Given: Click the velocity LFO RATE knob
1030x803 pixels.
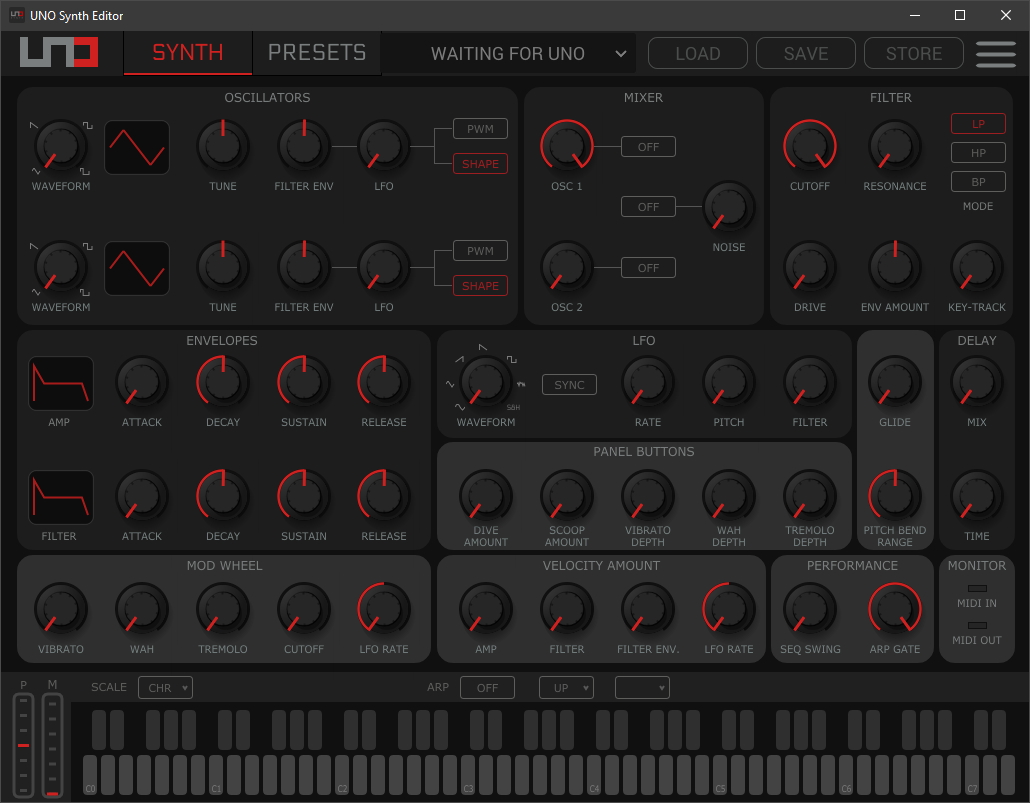Looking at the screenshot, I should pyautogui.click(x=728, y=609).
